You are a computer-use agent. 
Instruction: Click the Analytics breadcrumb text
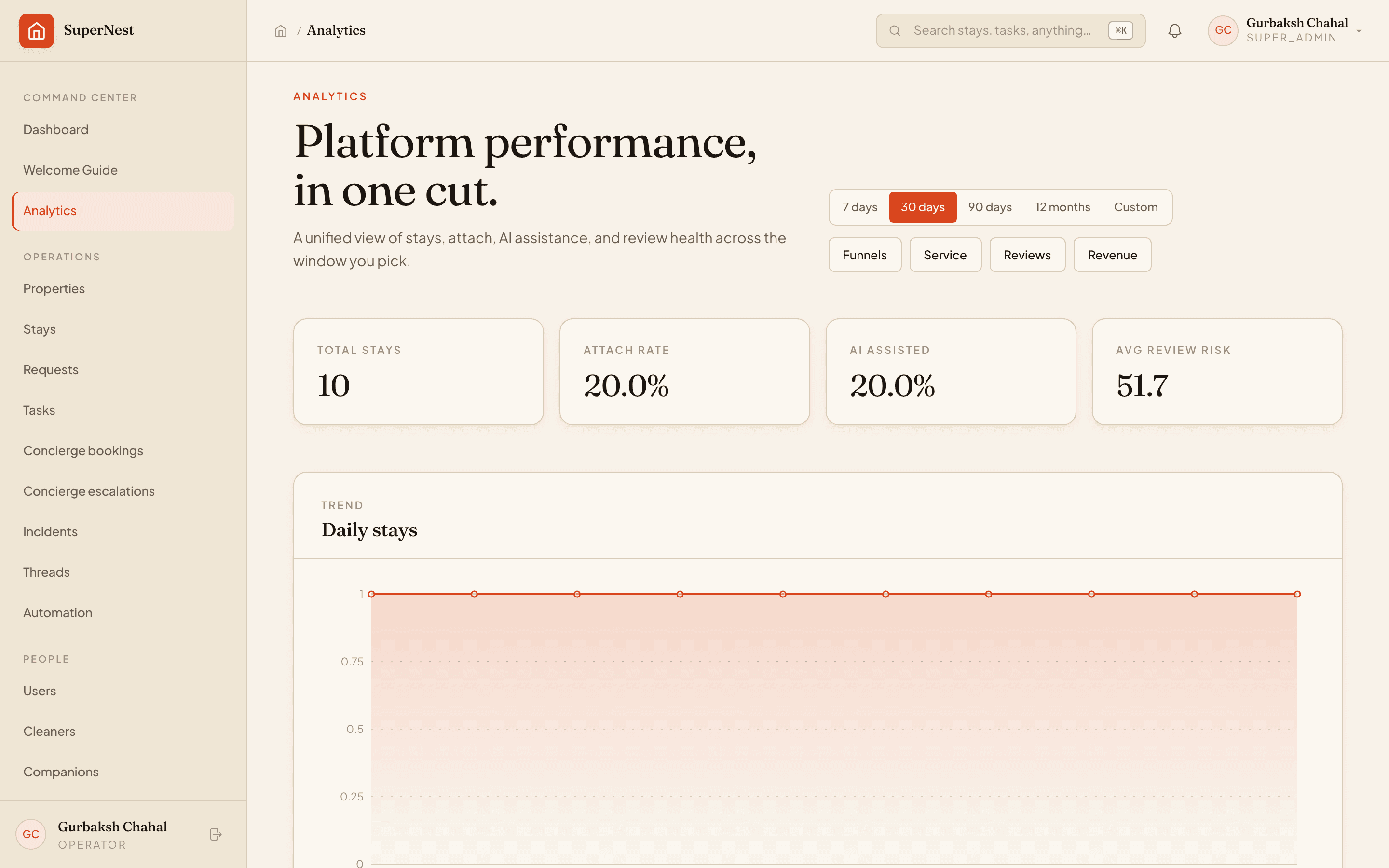click(336, 30)
